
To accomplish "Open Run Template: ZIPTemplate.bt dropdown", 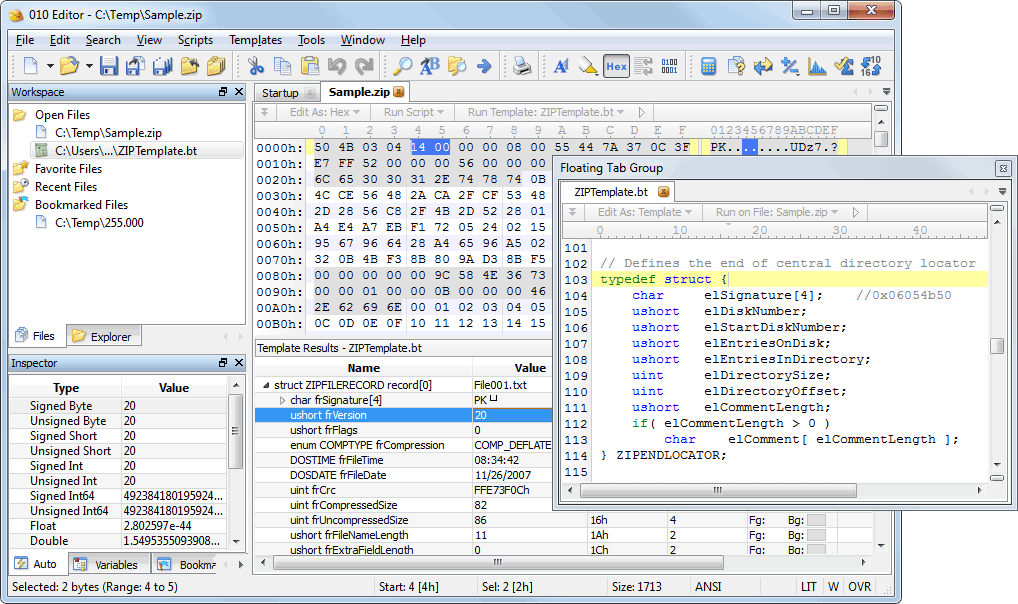I will tap(546, 113).
